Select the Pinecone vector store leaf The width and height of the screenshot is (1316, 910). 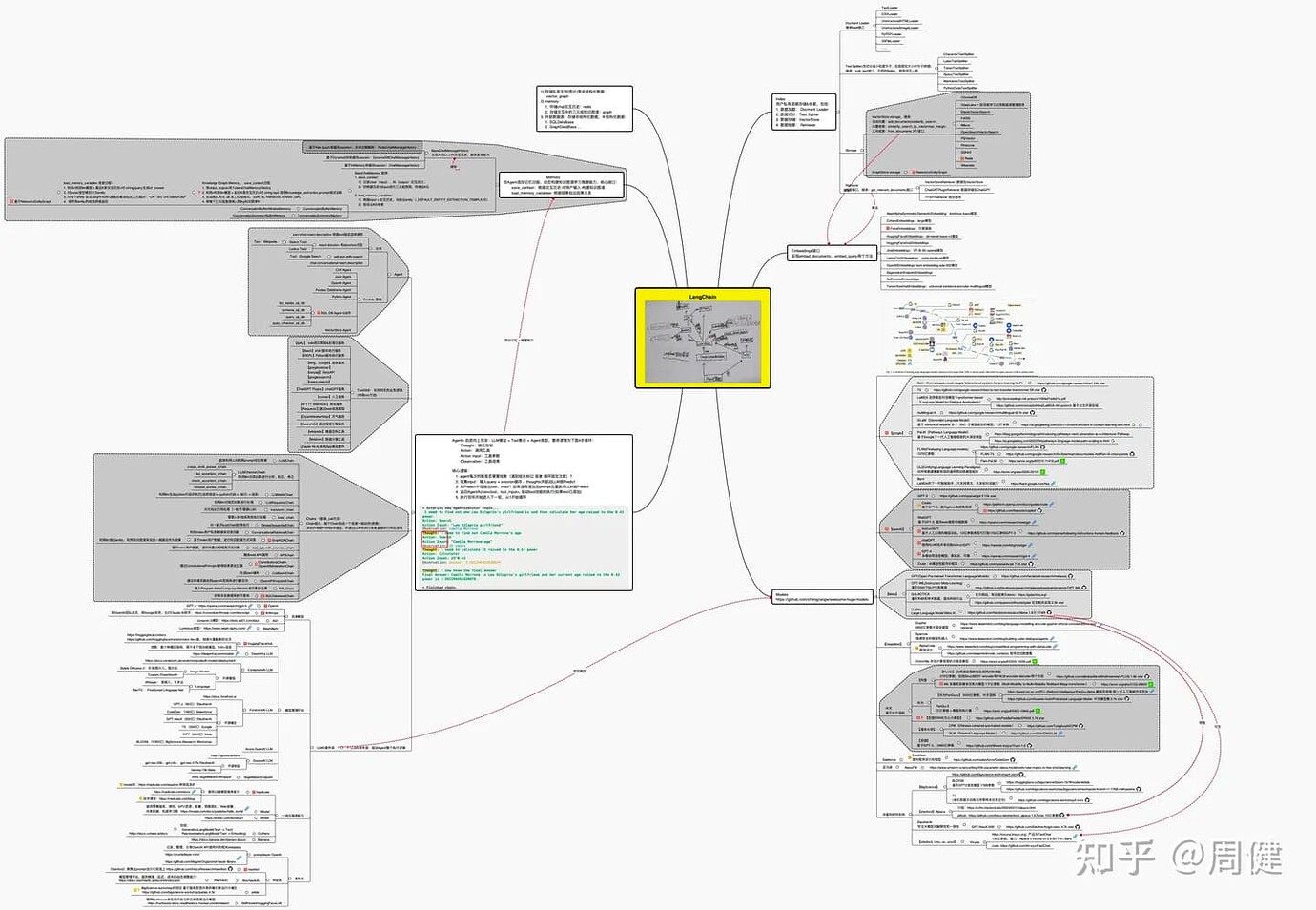click(967, 145)
